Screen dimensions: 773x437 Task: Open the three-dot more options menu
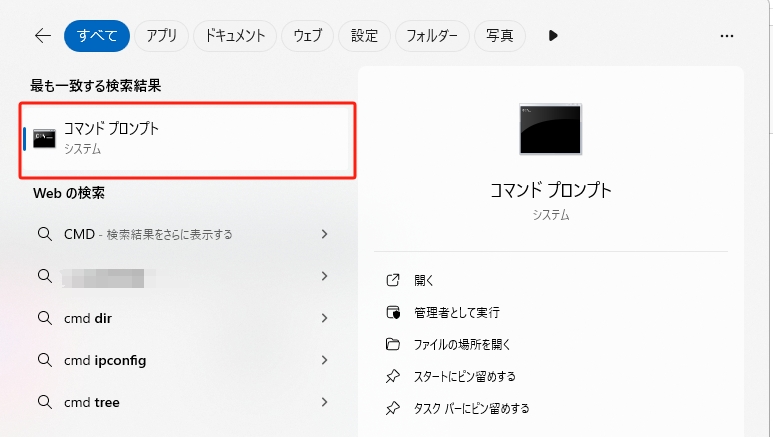(727, 36)
